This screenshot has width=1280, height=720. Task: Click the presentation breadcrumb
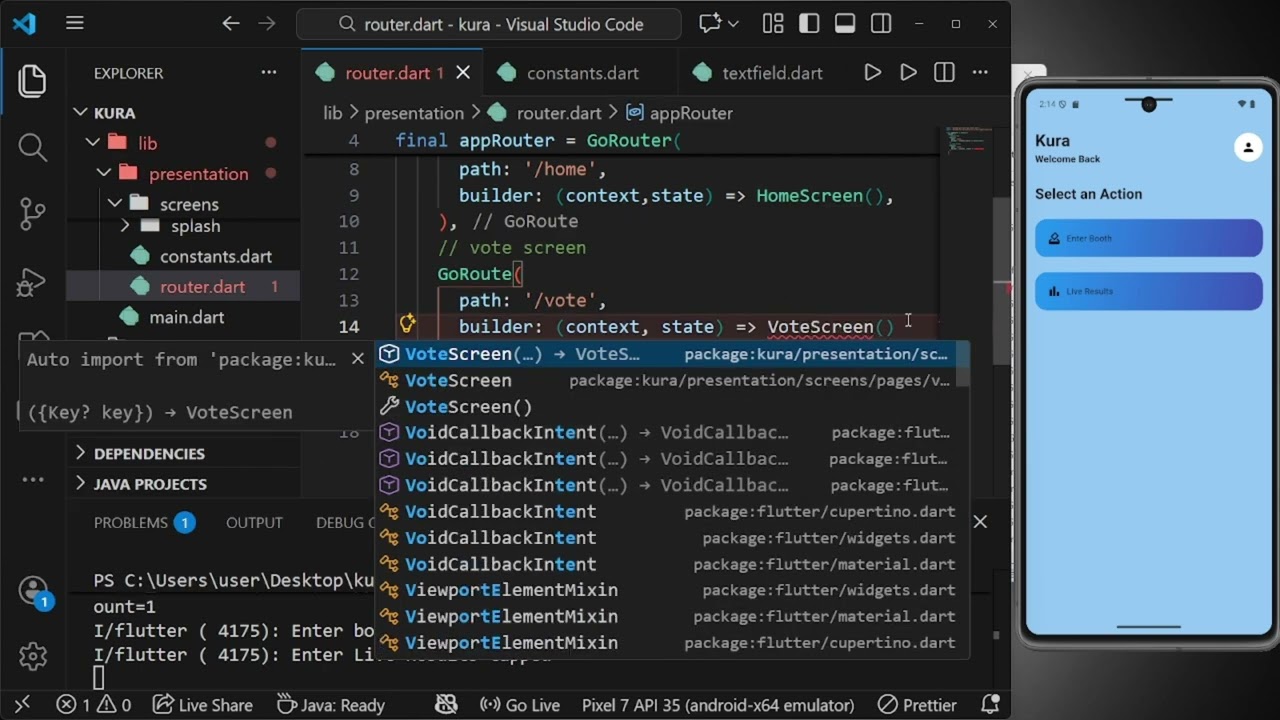[414, 113]
